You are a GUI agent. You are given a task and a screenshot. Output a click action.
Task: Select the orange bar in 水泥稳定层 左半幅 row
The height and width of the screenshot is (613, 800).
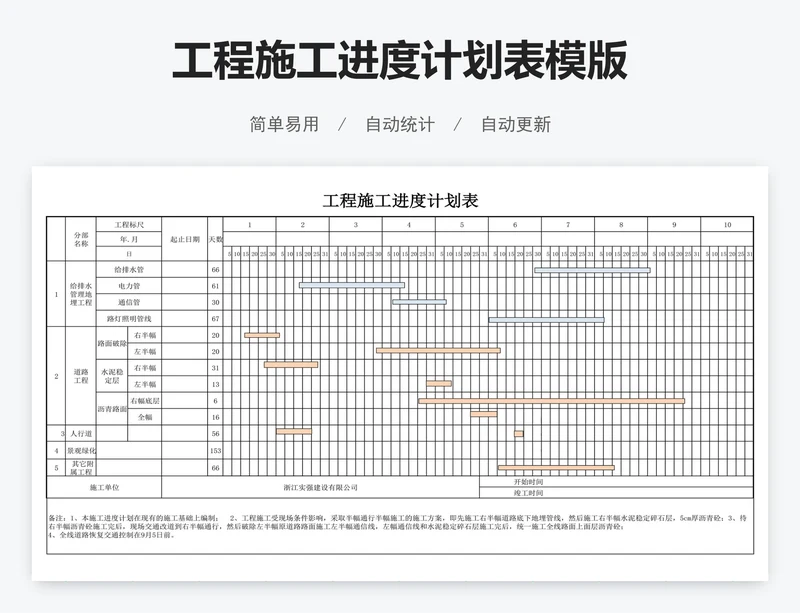[x=439, y=383]
